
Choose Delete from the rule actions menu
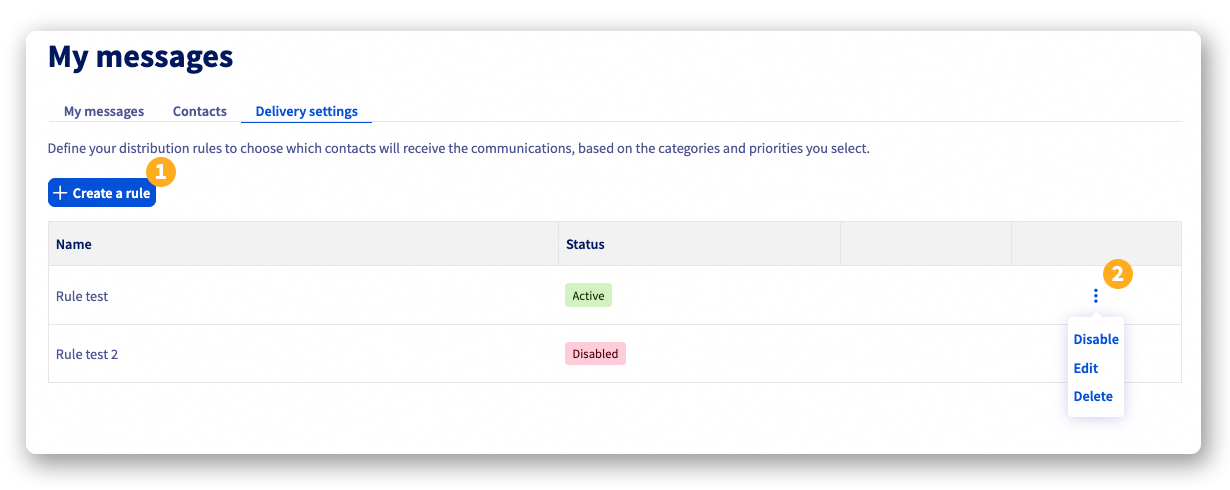tap(1093, 396)
